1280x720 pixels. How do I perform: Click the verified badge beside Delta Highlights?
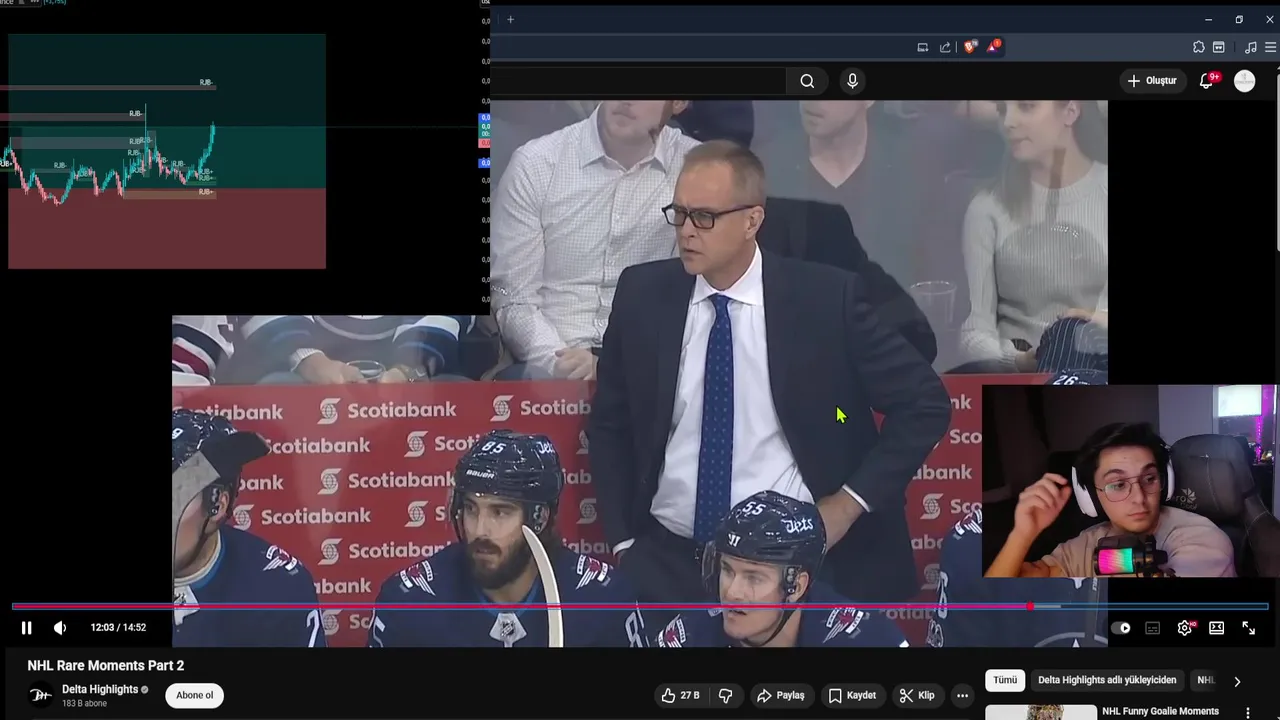[x=145, y=690]
